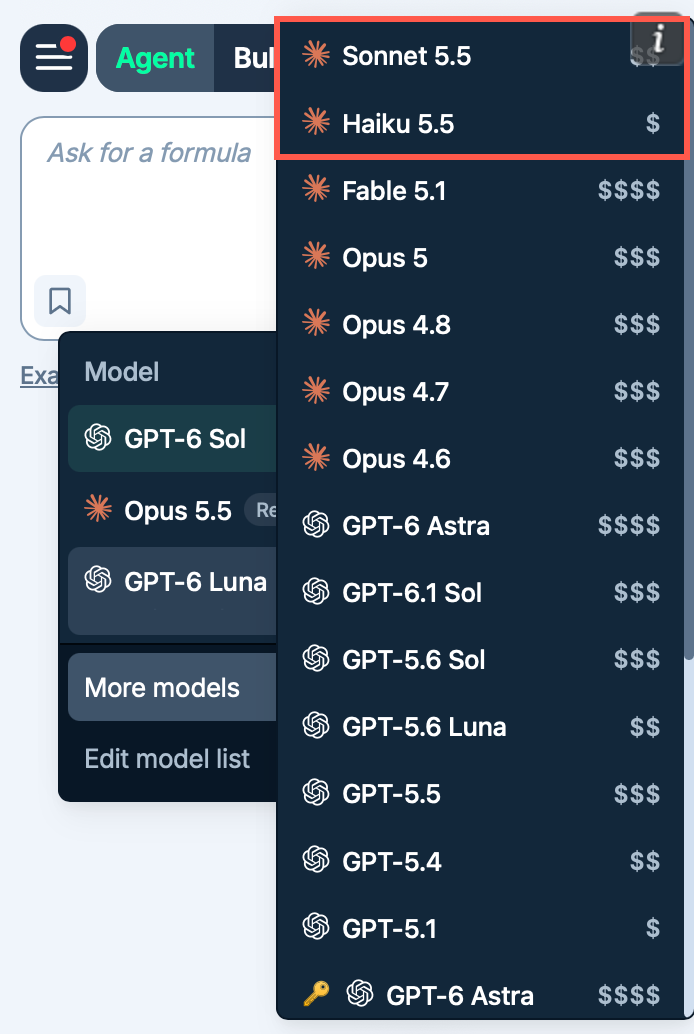Click the Anthropic logo beside Opus 5.5
694x1034 pixels.
(x=98, y=510)
